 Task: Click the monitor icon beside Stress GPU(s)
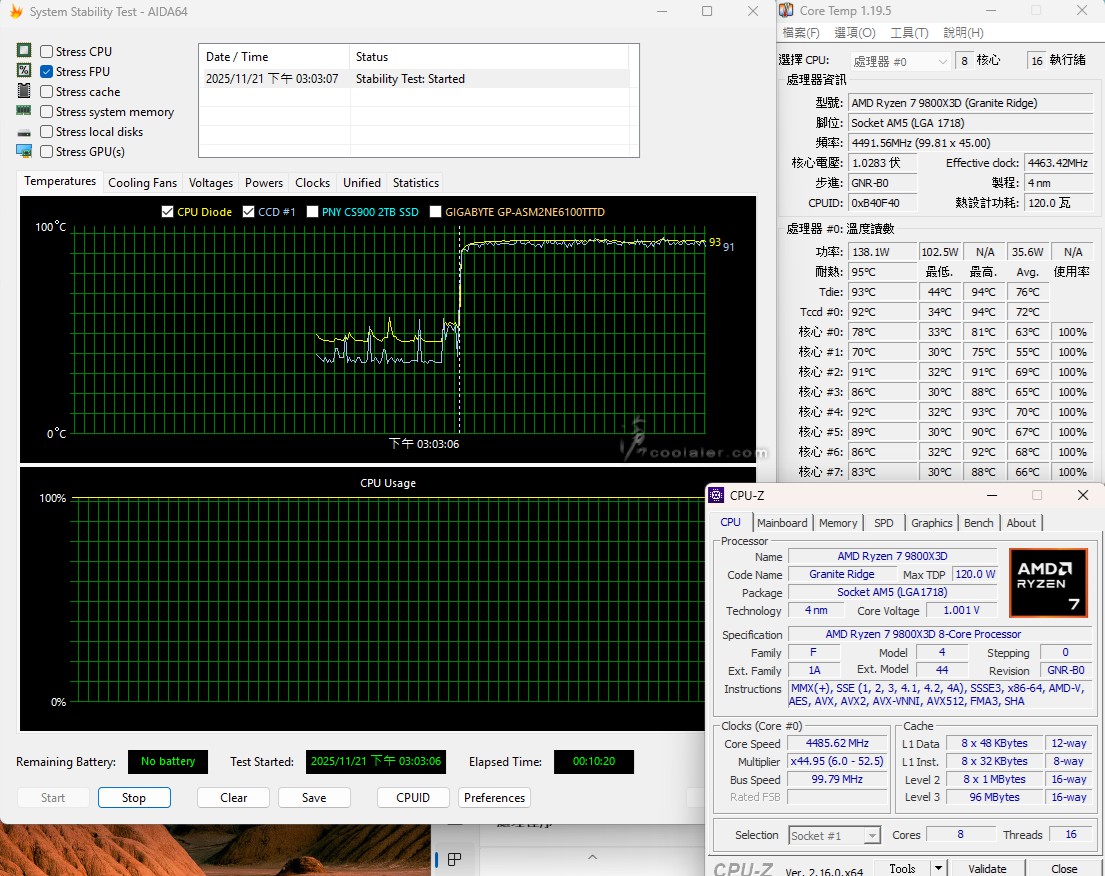point(24,151)
